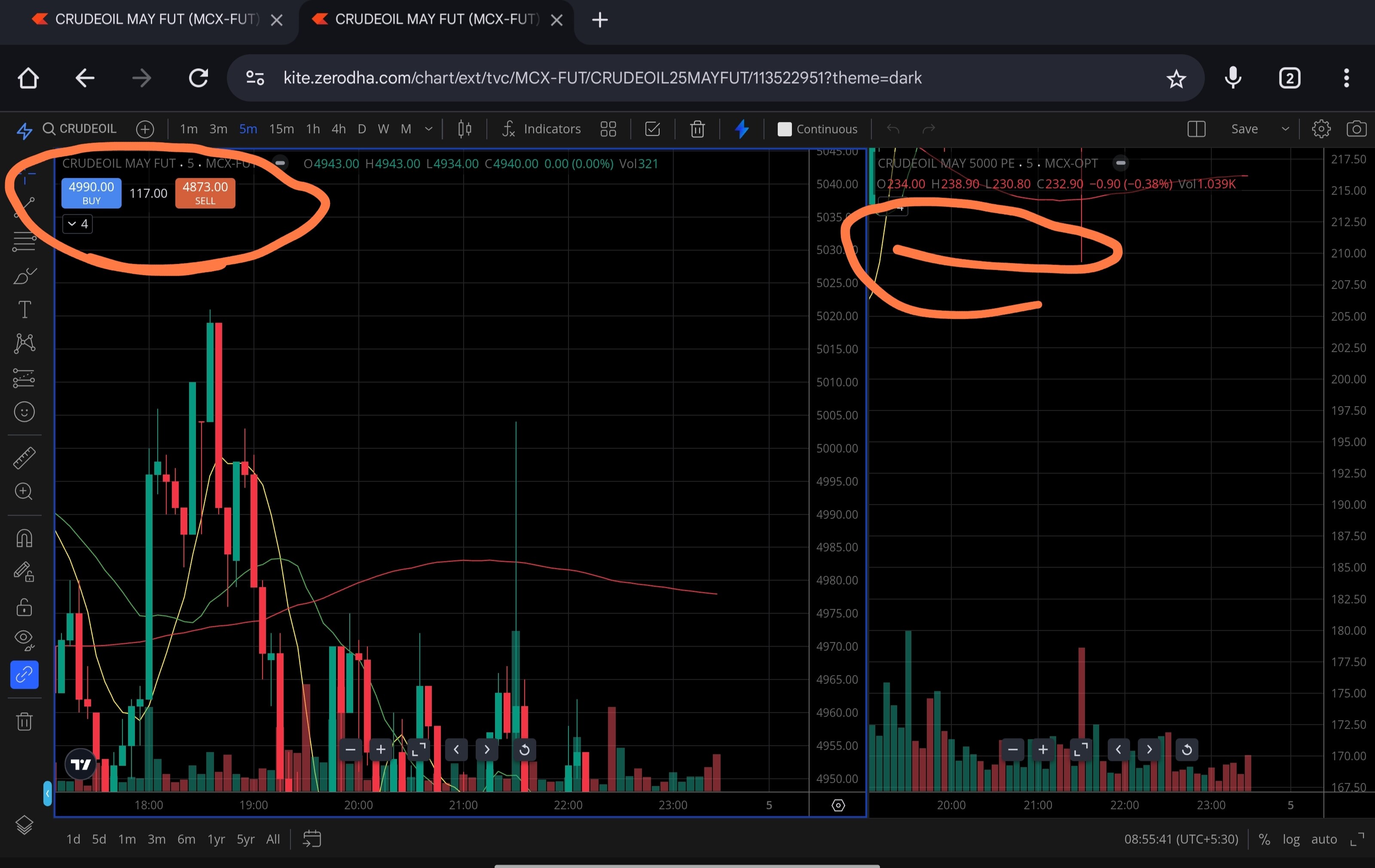Expand the collapsed indicators legend showing 4
This screenshot has width=1375, height=868.
78,224
